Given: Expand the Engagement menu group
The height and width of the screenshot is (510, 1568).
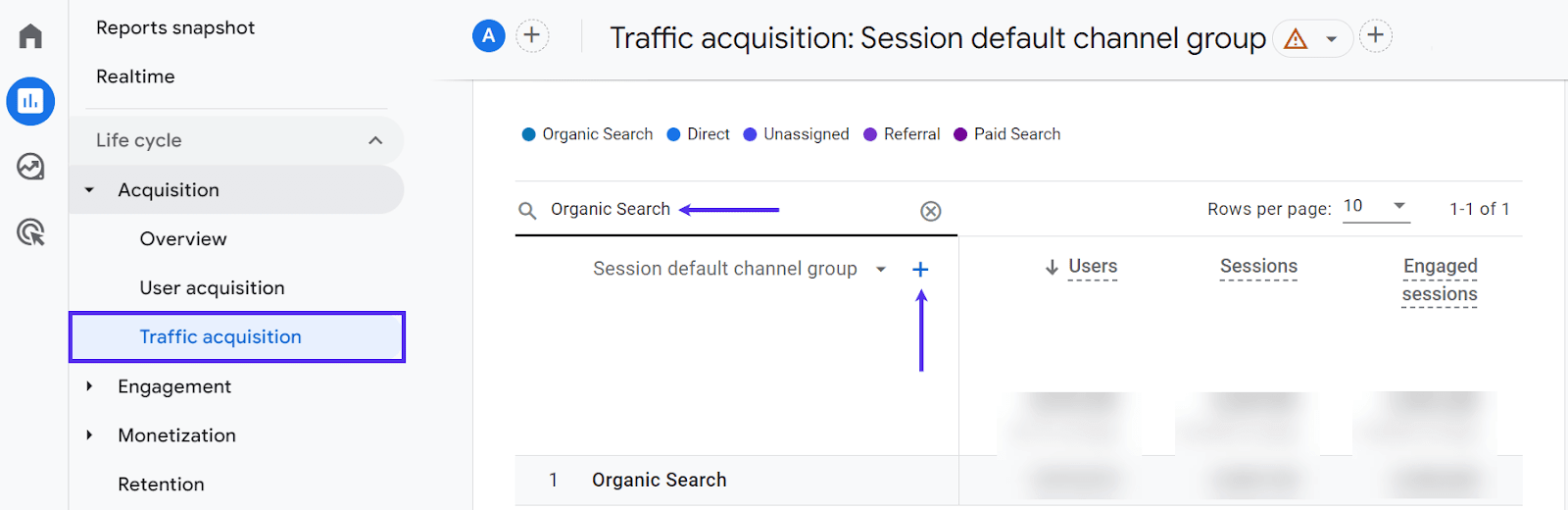Looking at the screenshot, I should [x=89, y=386].
